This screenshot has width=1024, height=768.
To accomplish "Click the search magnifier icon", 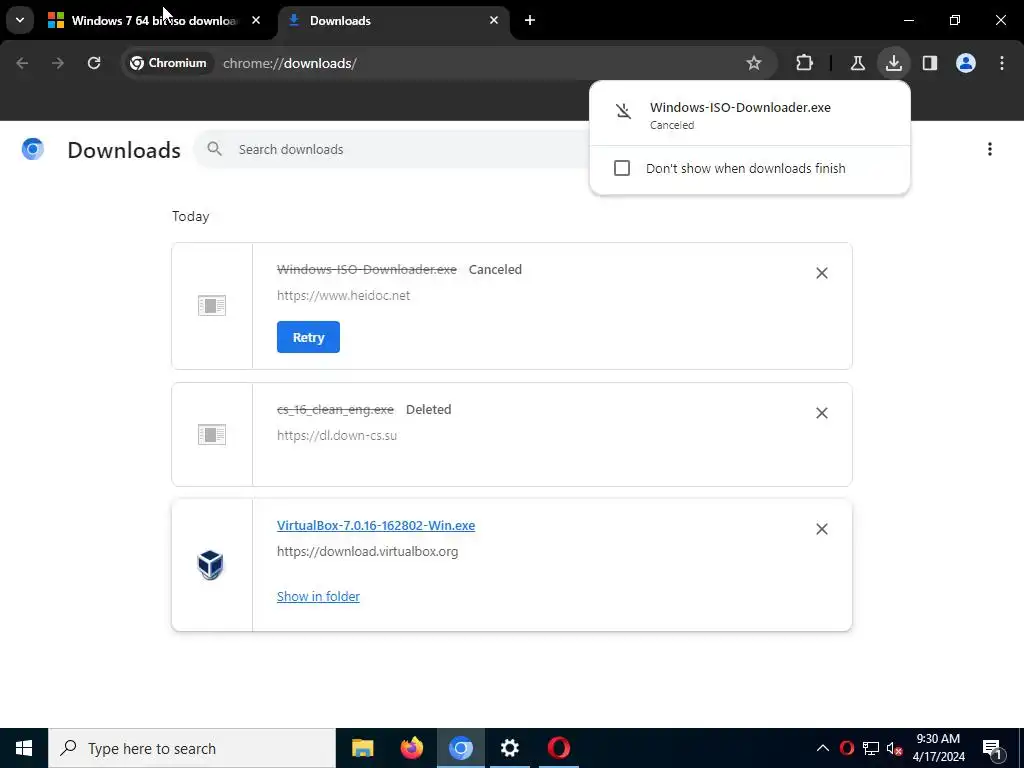I will click(214, 149).
